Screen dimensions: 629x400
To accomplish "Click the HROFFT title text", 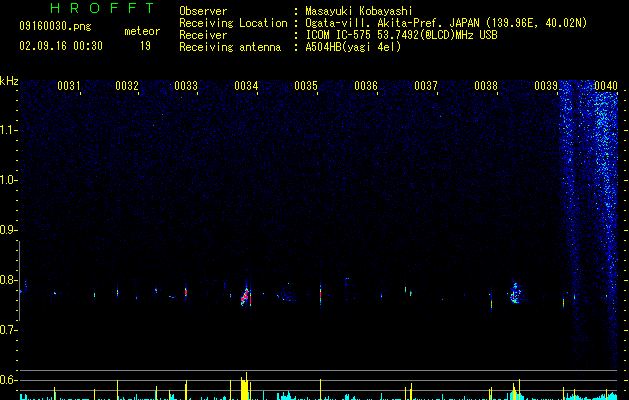I will (x=103, y=8).
